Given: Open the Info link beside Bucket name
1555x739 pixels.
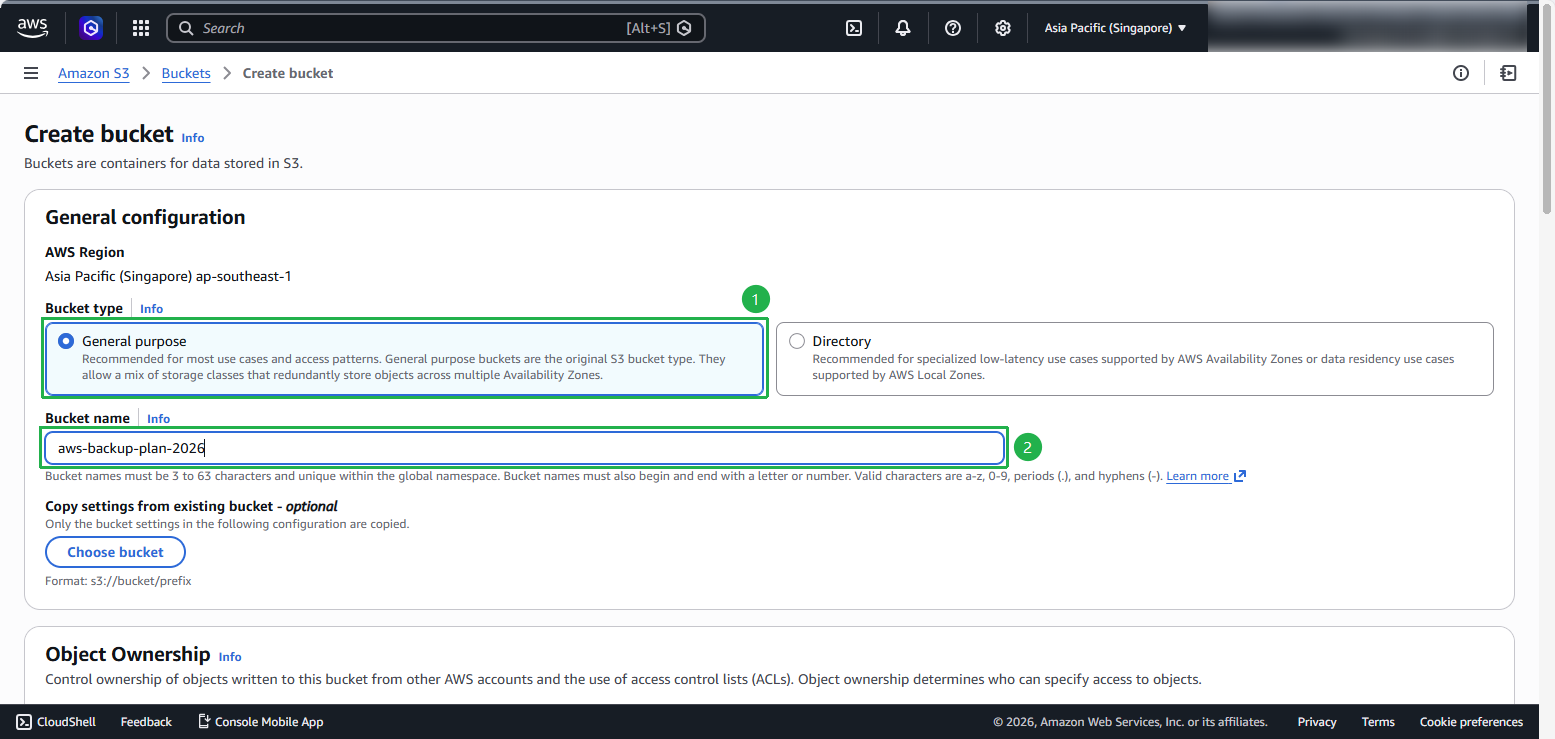Looking at the screenshot, I should tap(158, 419).
